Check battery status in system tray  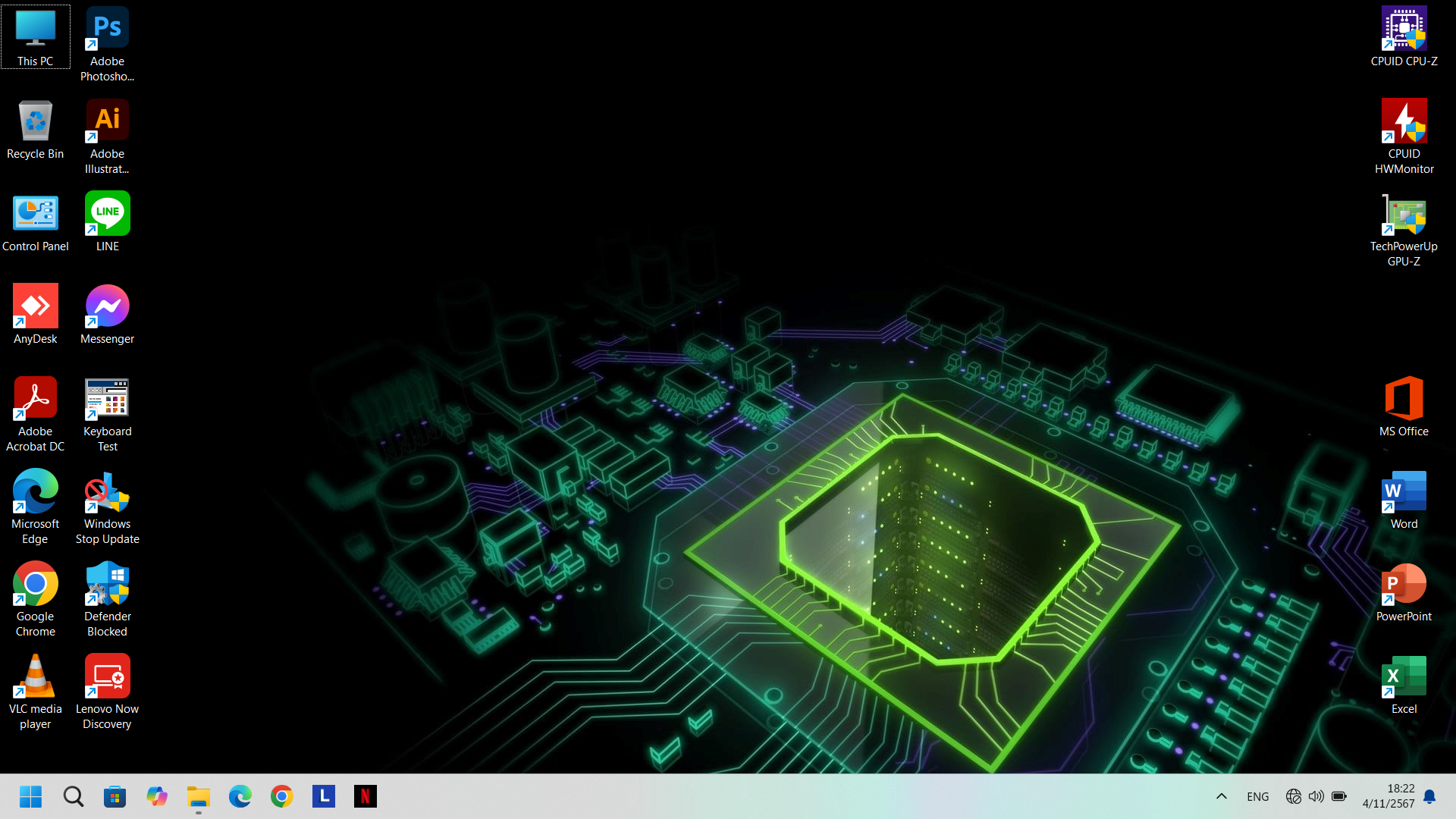1339,796
